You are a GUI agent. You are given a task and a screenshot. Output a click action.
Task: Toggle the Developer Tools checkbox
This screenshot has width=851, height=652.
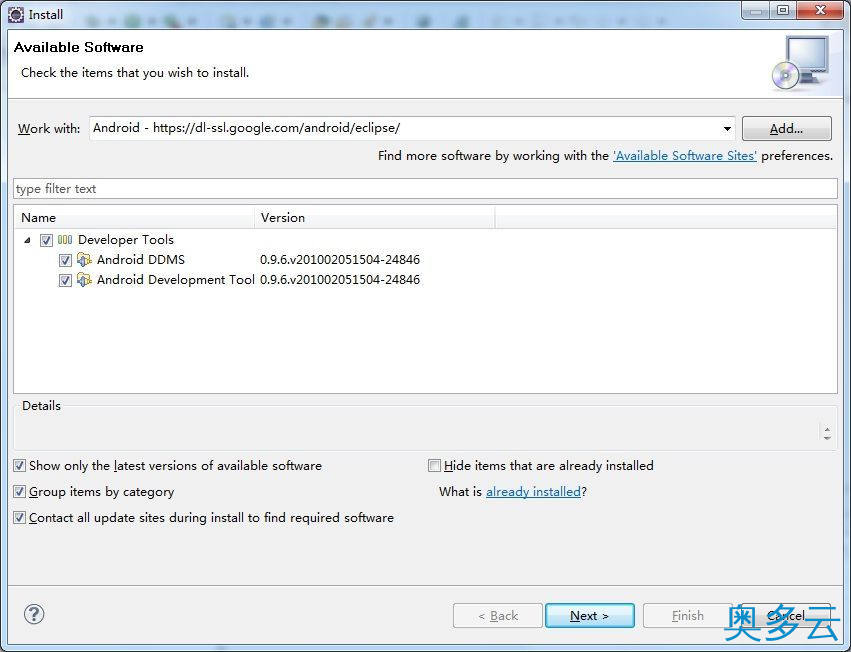pyautogui.click(x=46, y=240)
